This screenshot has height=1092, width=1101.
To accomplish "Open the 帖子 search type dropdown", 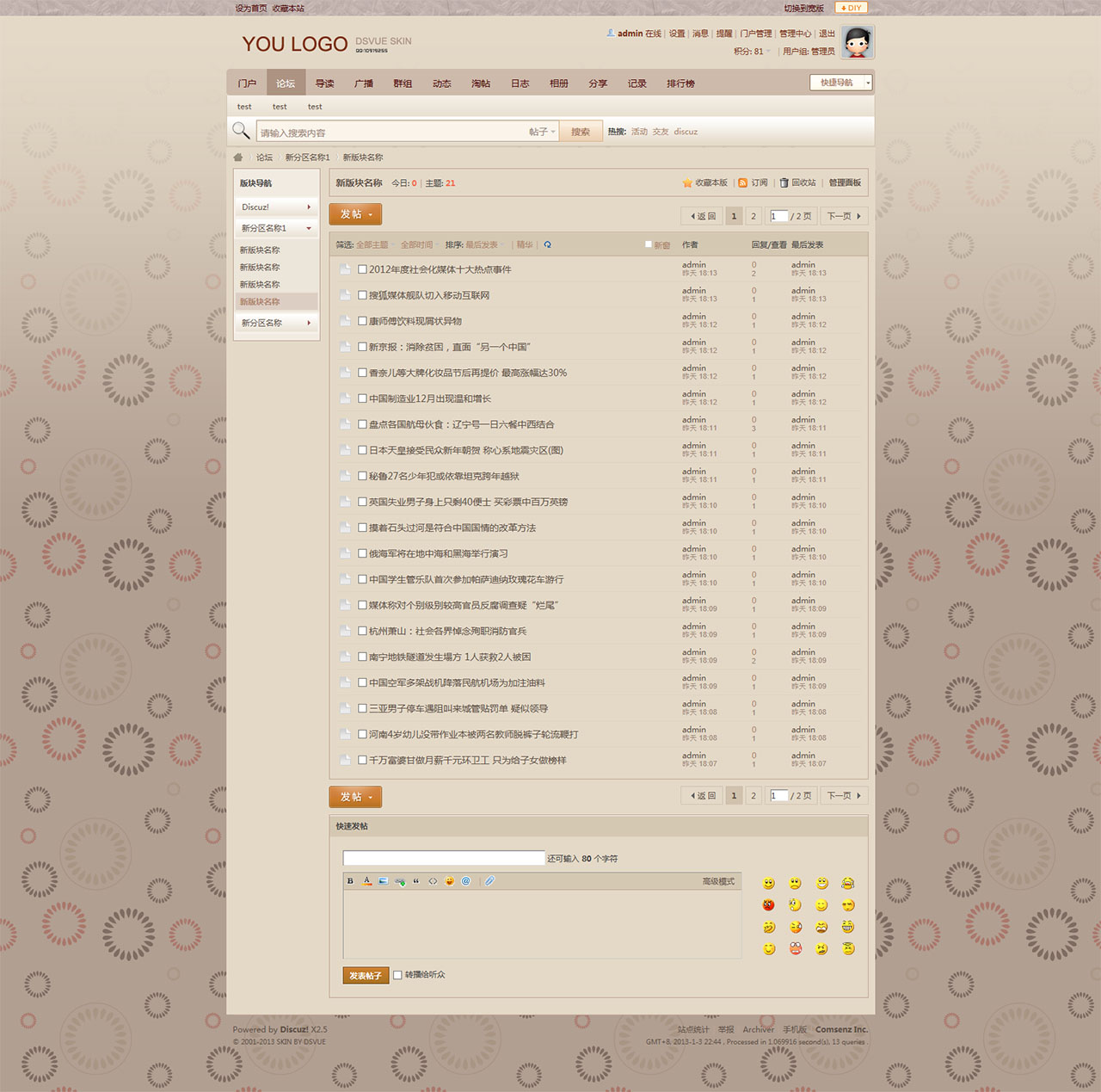I will (543, 132).
